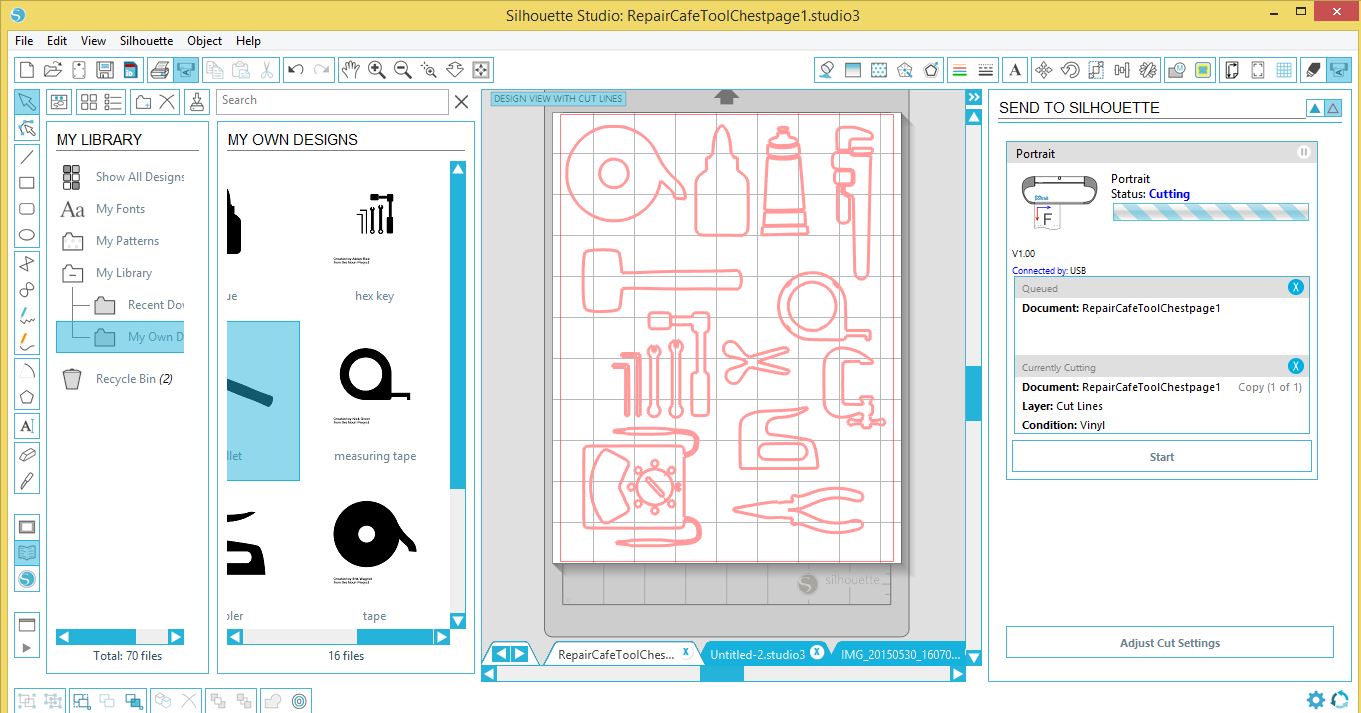
Task: Select the Pan hand tool
Action: tap(351, 70)
